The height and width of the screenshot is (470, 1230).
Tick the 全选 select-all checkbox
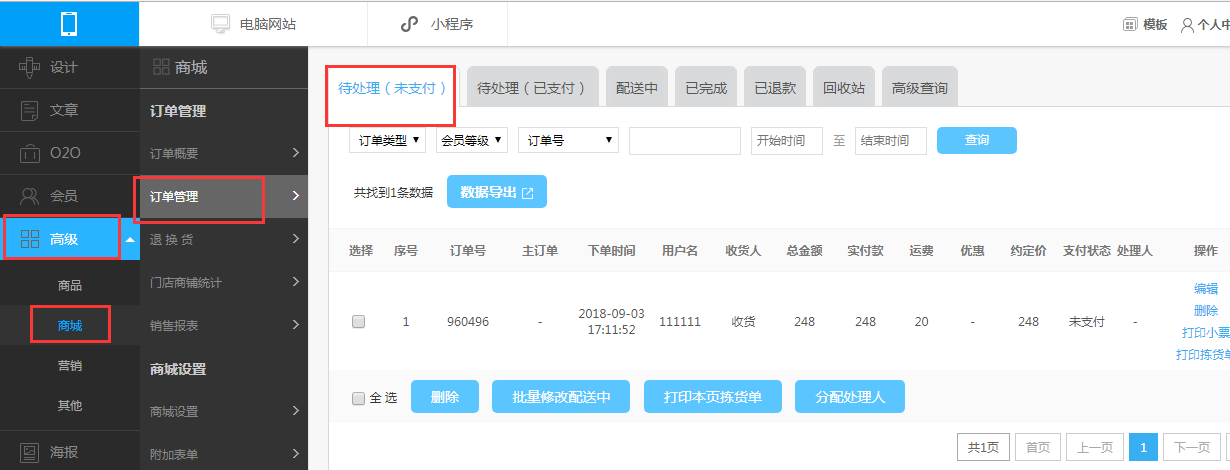359,398
